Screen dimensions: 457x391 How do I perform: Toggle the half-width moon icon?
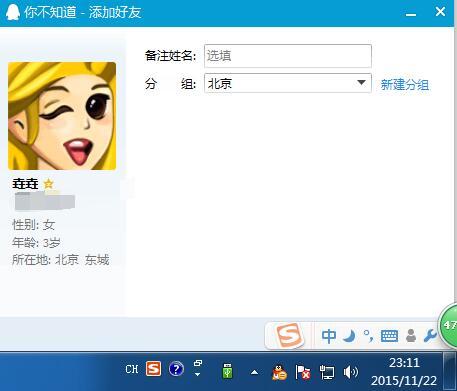click(x=349, y=336)
